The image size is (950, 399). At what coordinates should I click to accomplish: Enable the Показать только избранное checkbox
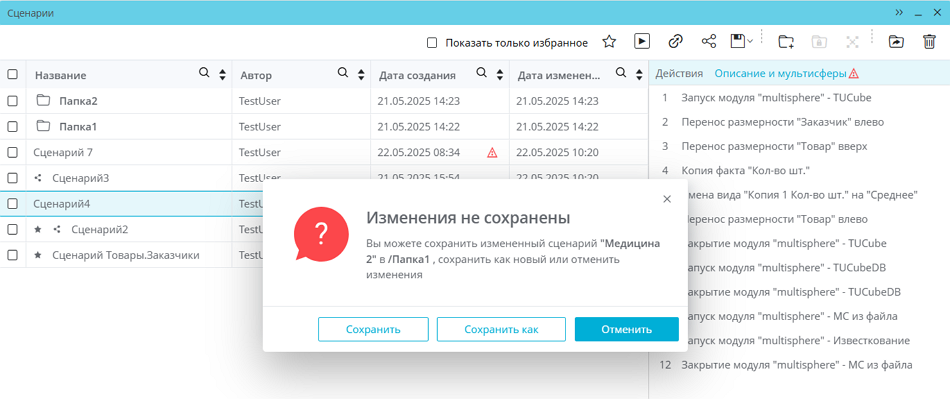click(x=432, y=43)
